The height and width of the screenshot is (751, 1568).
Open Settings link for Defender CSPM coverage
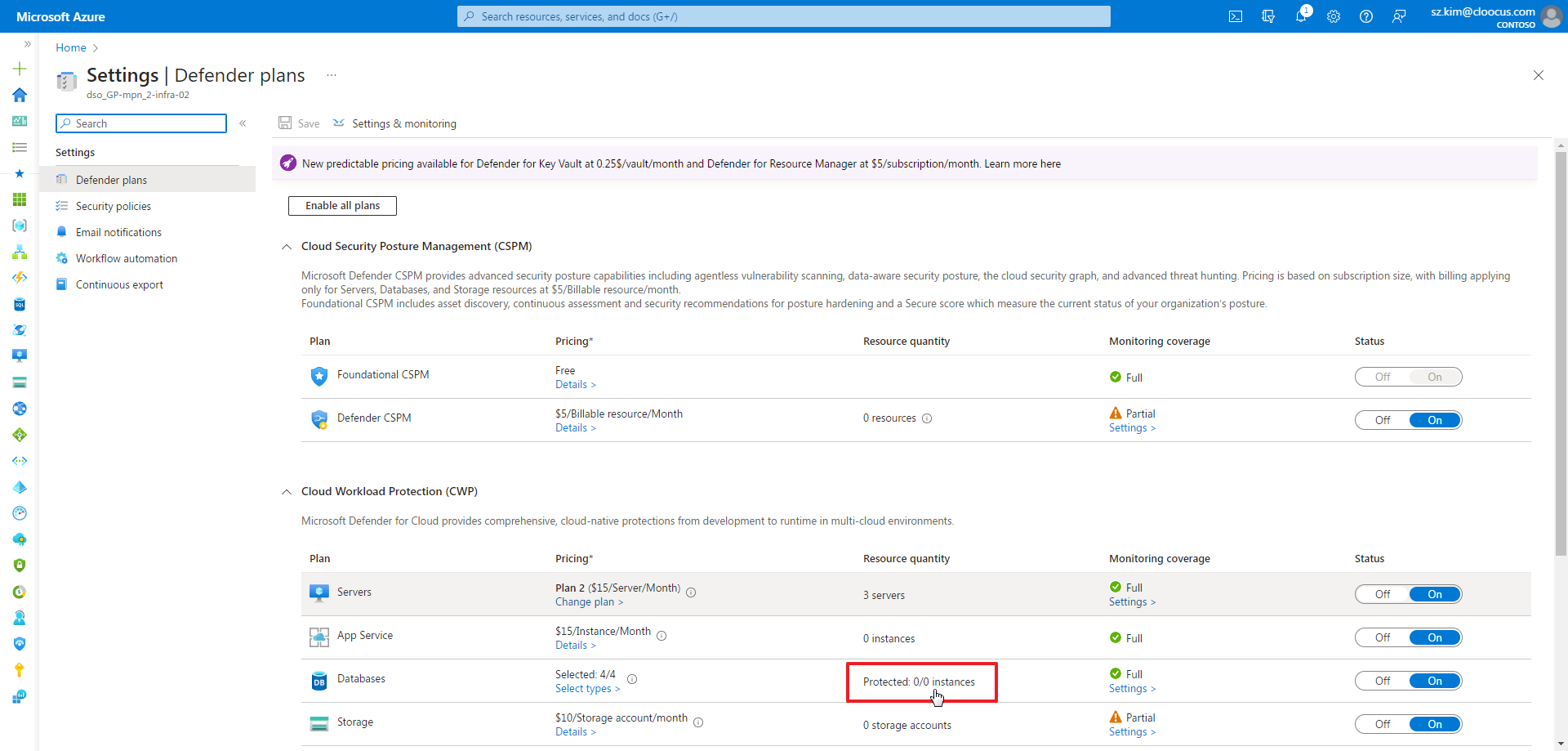1132,428
